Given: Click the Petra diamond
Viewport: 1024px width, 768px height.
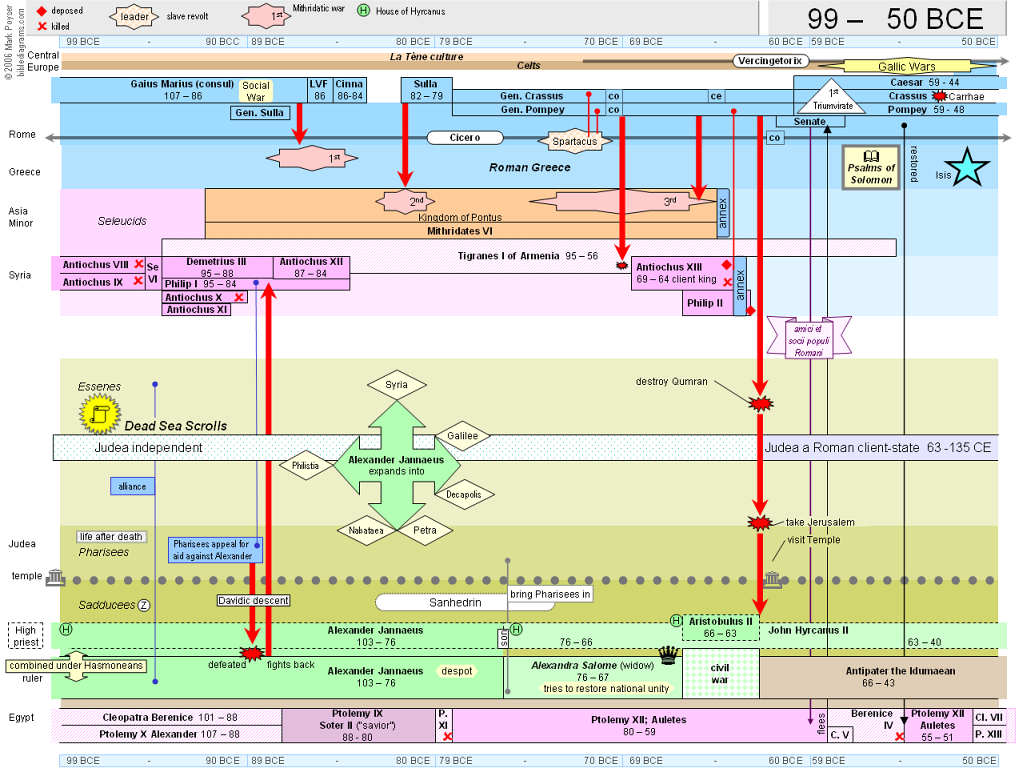Looking at the screenshot, I should coord(425,530).
